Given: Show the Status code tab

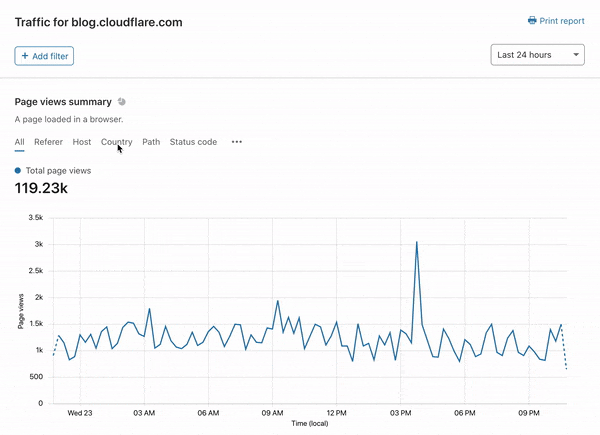Looking at the screenshot, I should pos(193,142).
